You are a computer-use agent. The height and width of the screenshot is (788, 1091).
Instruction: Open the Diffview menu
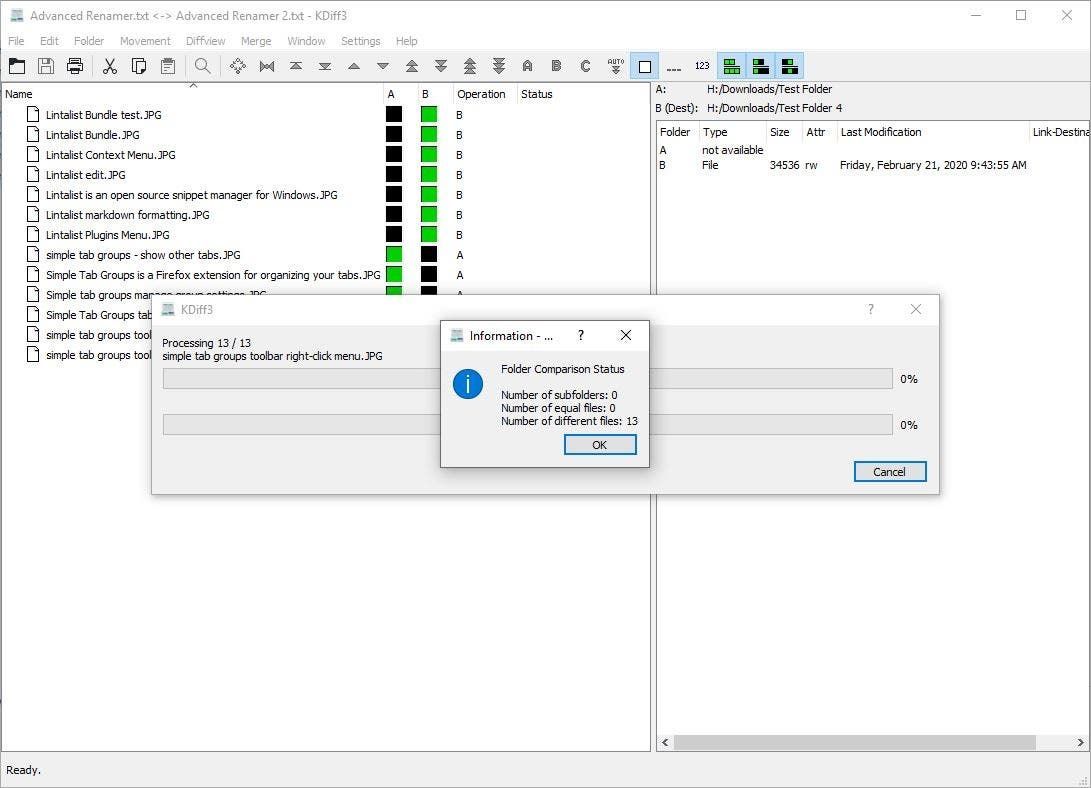[205, 41]
